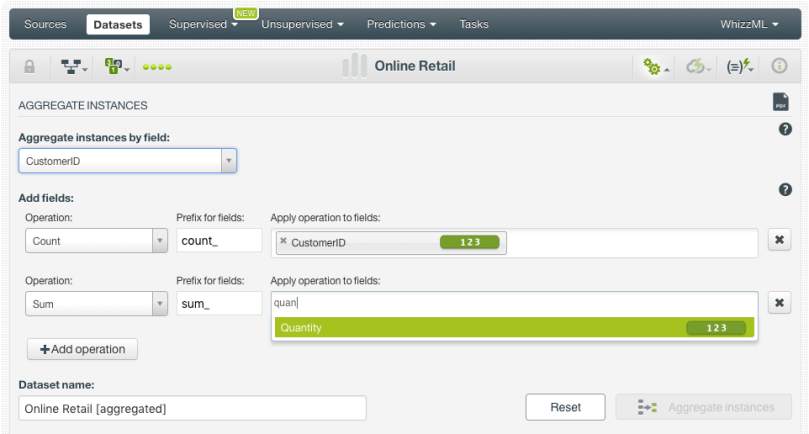Viewport: 809px width, 434px height.
Task: Click the NEW badge above Supervised
Action: coord(246,13)
